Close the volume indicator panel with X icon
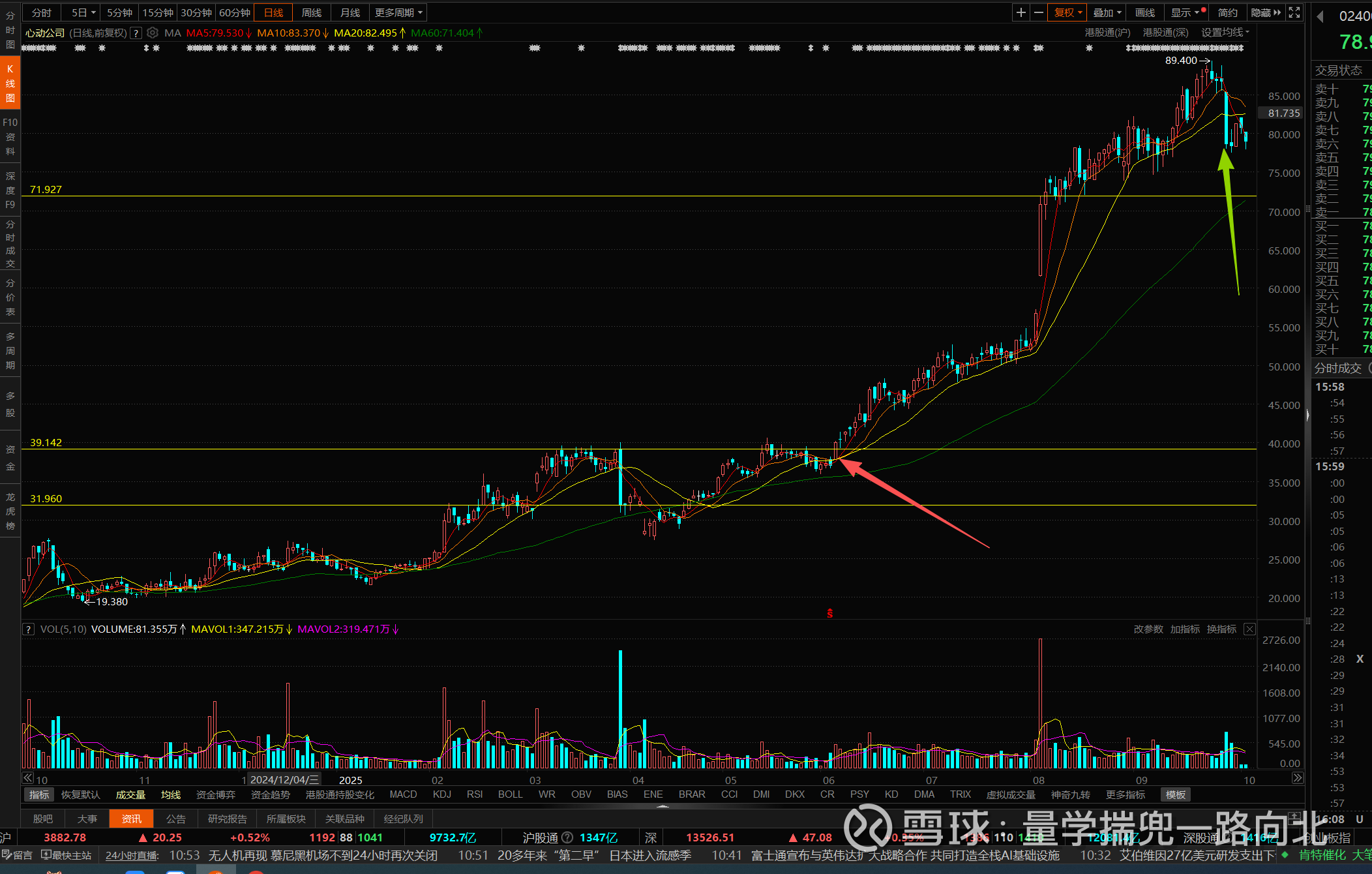Image resolution: width=1372 pixels, height=874 pixels. tap(1249, 629)
